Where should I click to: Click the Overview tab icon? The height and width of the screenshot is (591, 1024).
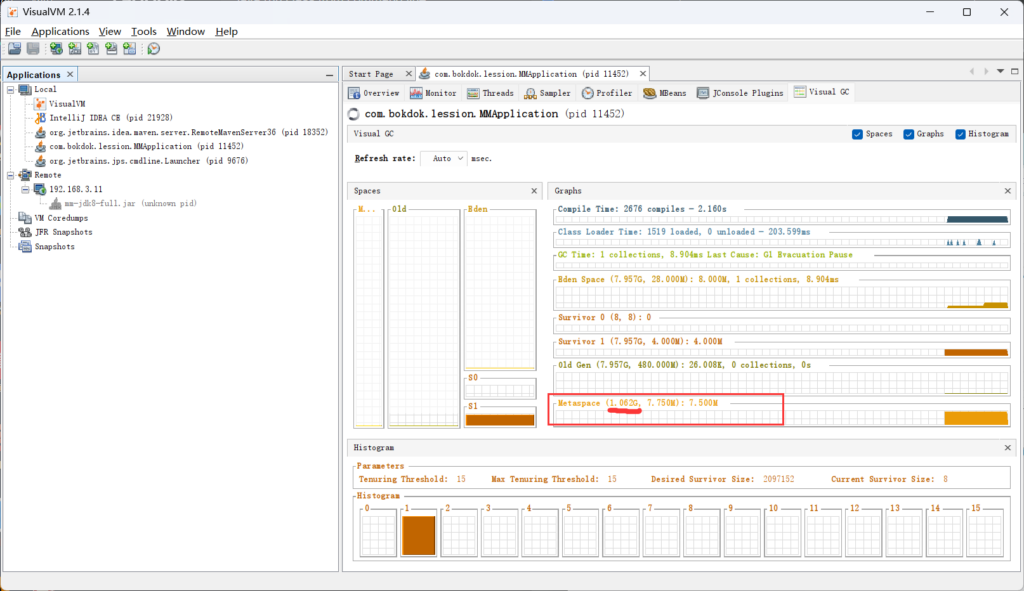coord(354,93)
